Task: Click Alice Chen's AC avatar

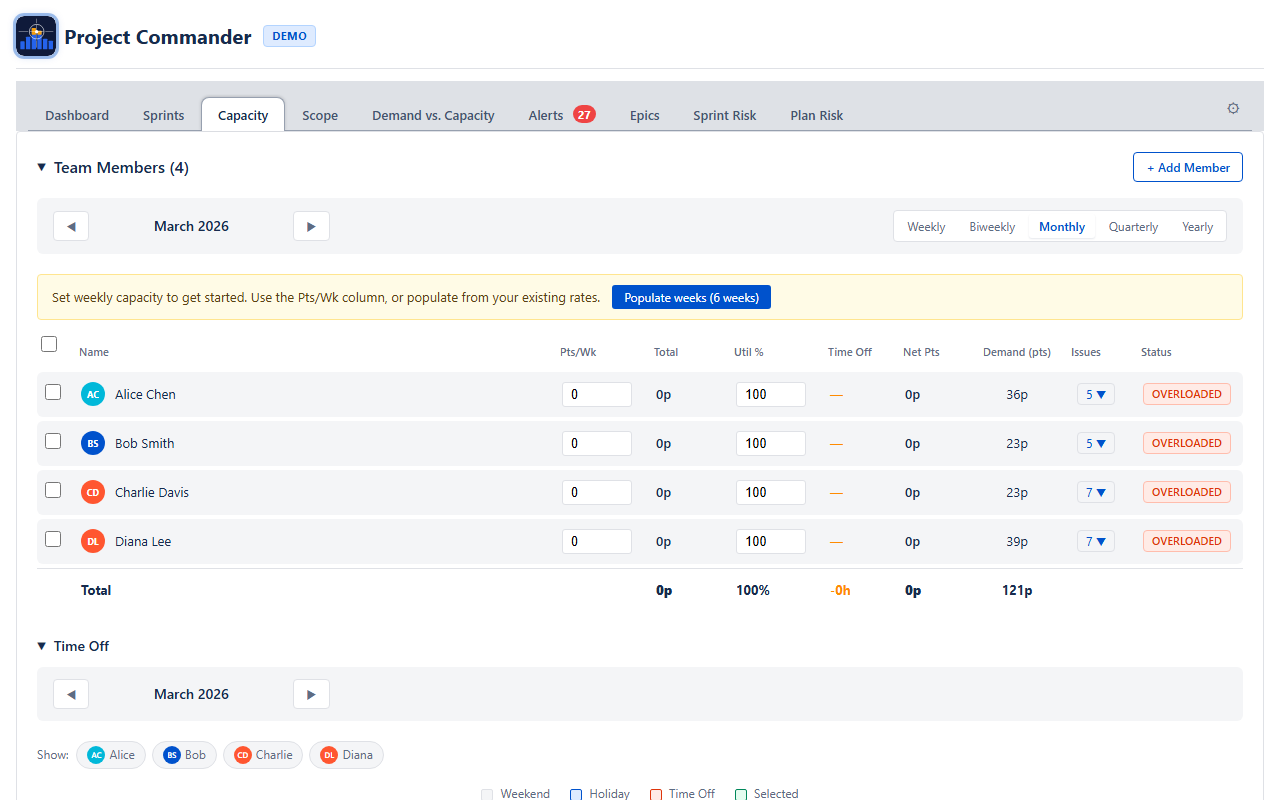Action: point(92,394)
